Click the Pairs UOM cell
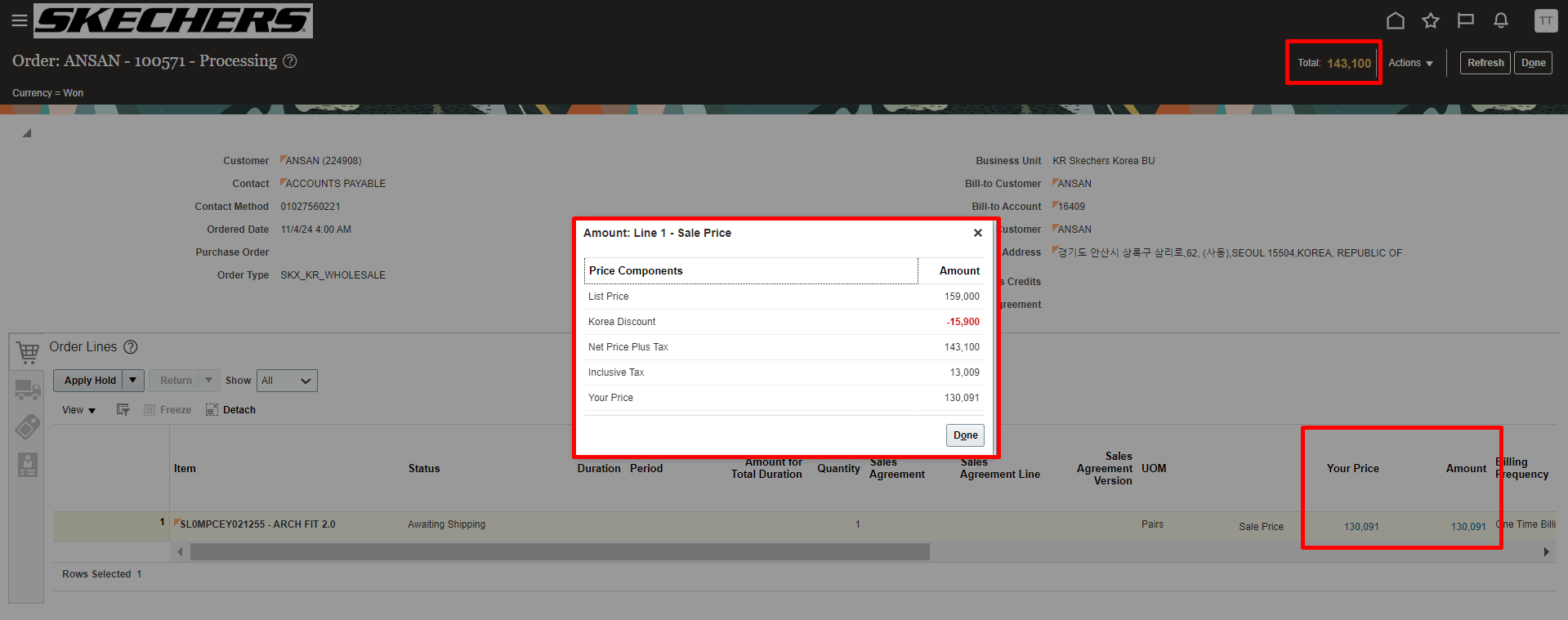1568x620 pixels. (1152, 524)
